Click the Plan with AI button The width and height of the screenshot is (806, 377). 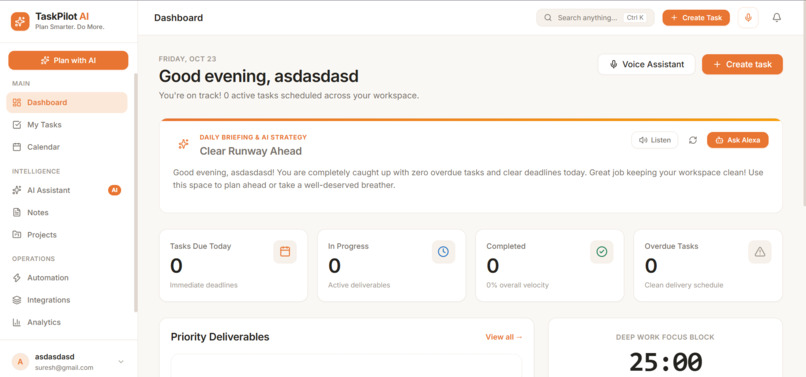[x=68, y=60]
